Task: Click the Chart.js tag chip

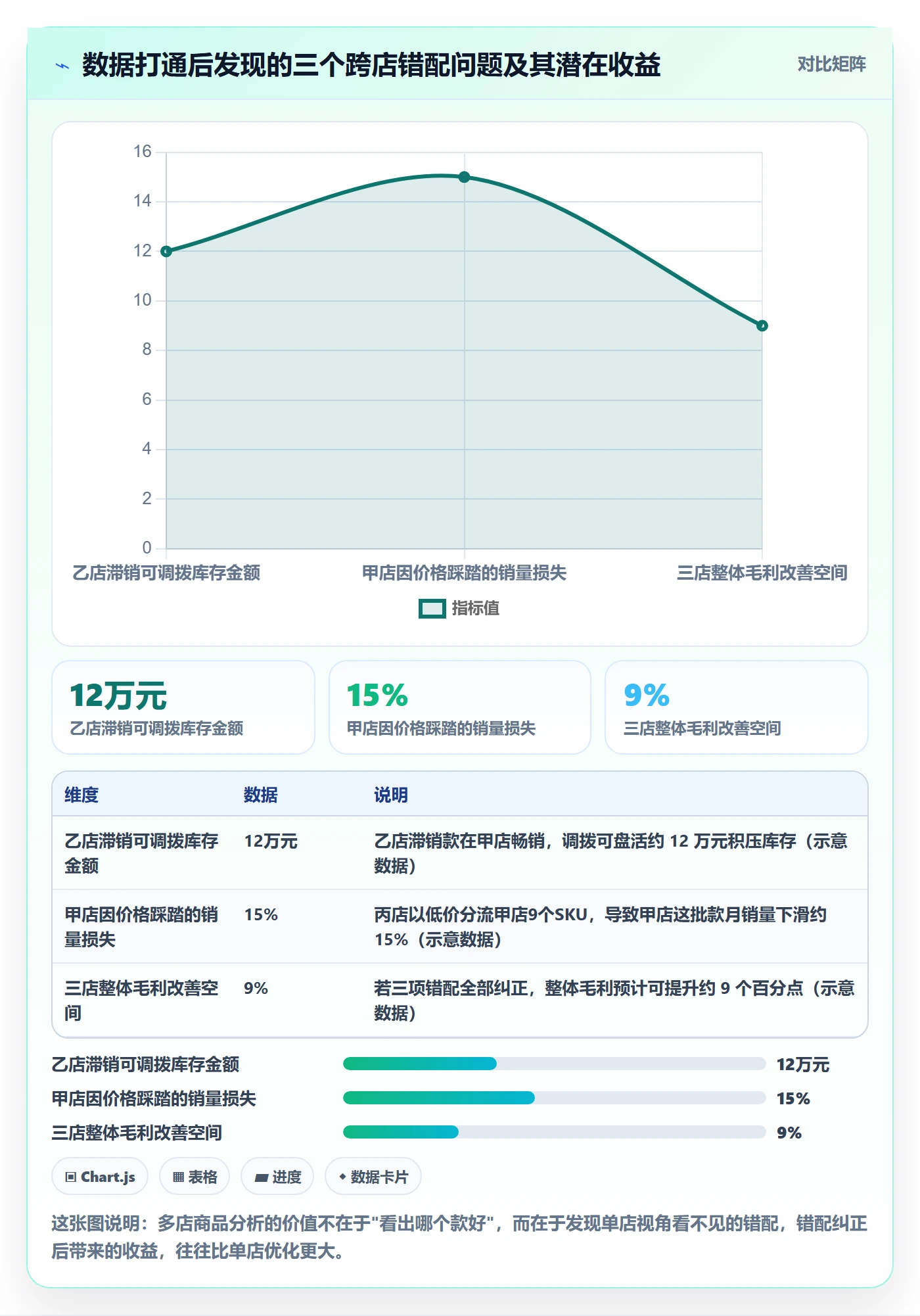Action: coord(100,1177)
